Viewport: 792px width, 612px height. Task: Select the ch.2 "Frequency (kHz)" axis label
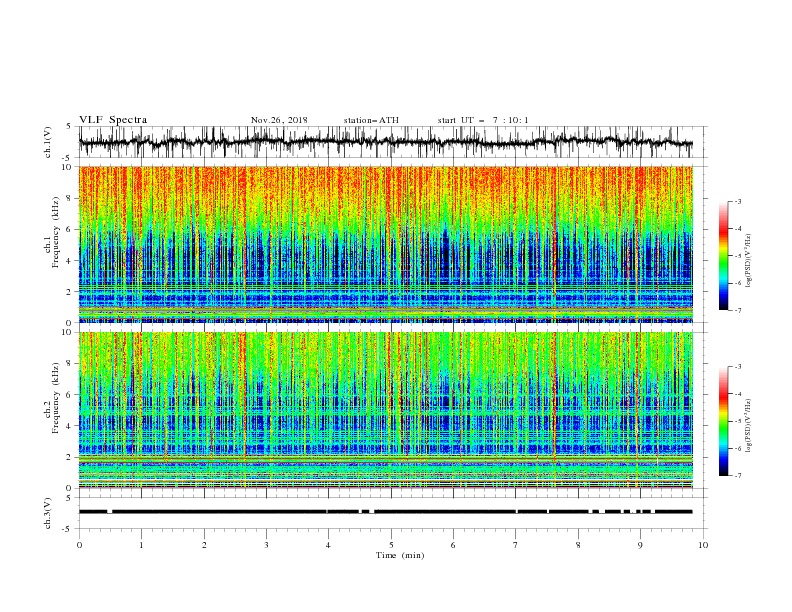point(55,398)
